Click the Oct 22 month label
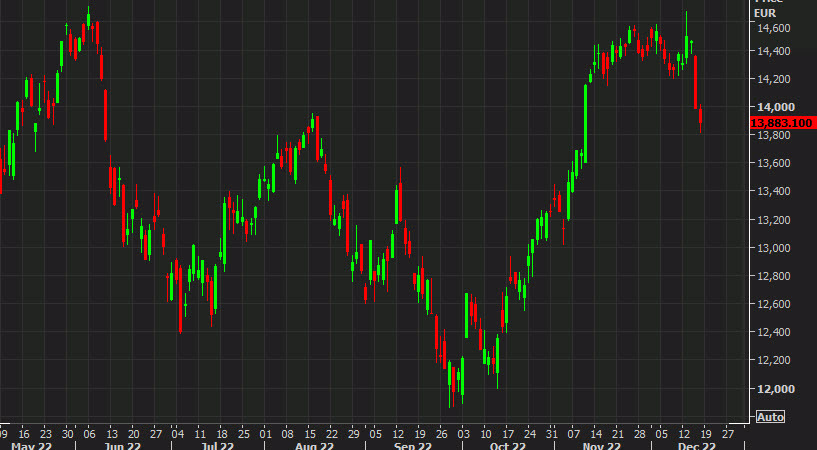 tap(508, 446)
